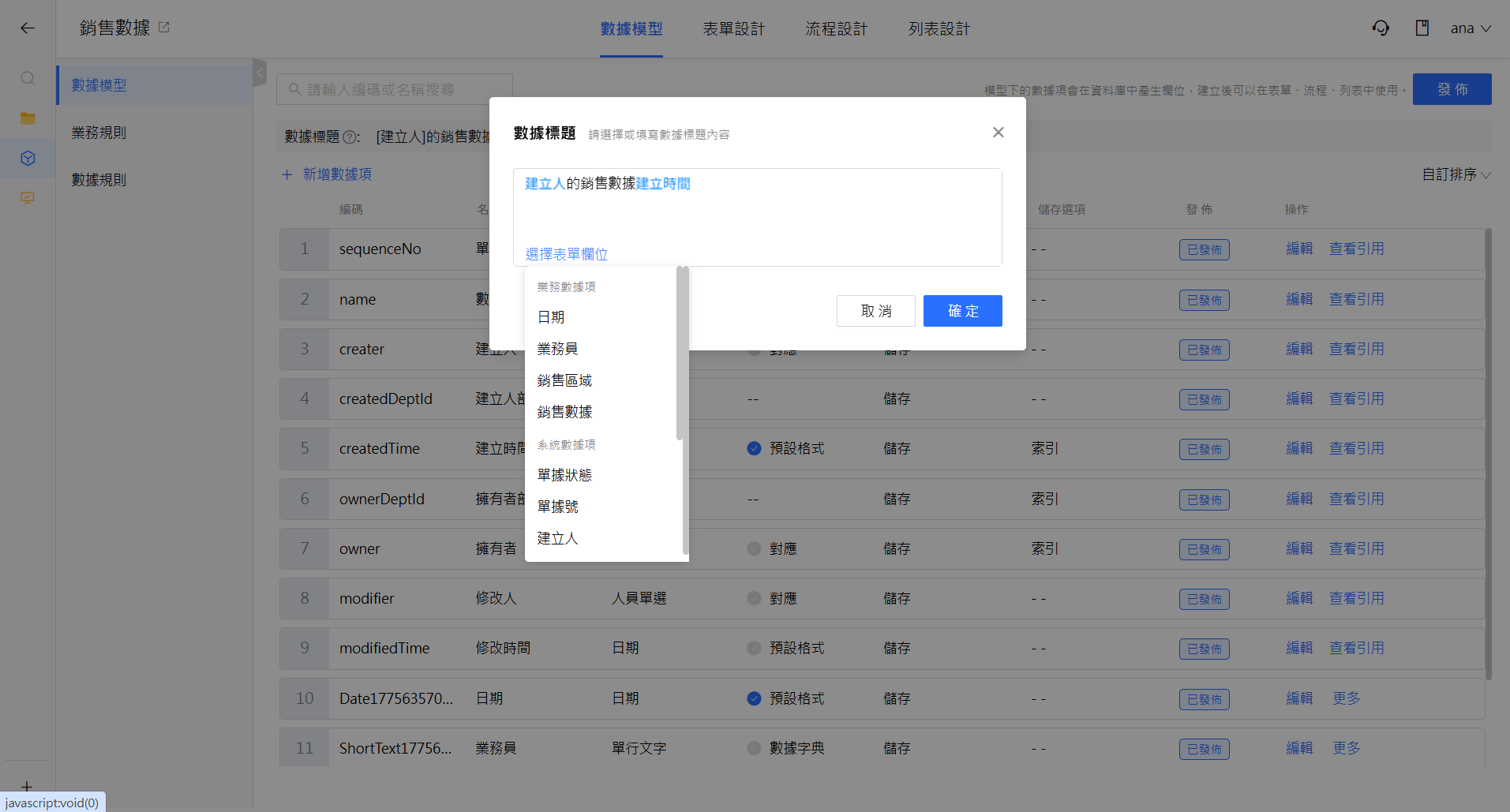Switch to the 表單設計 tab
Viewport: 1510px width, 812px height.
coord(734,29)
